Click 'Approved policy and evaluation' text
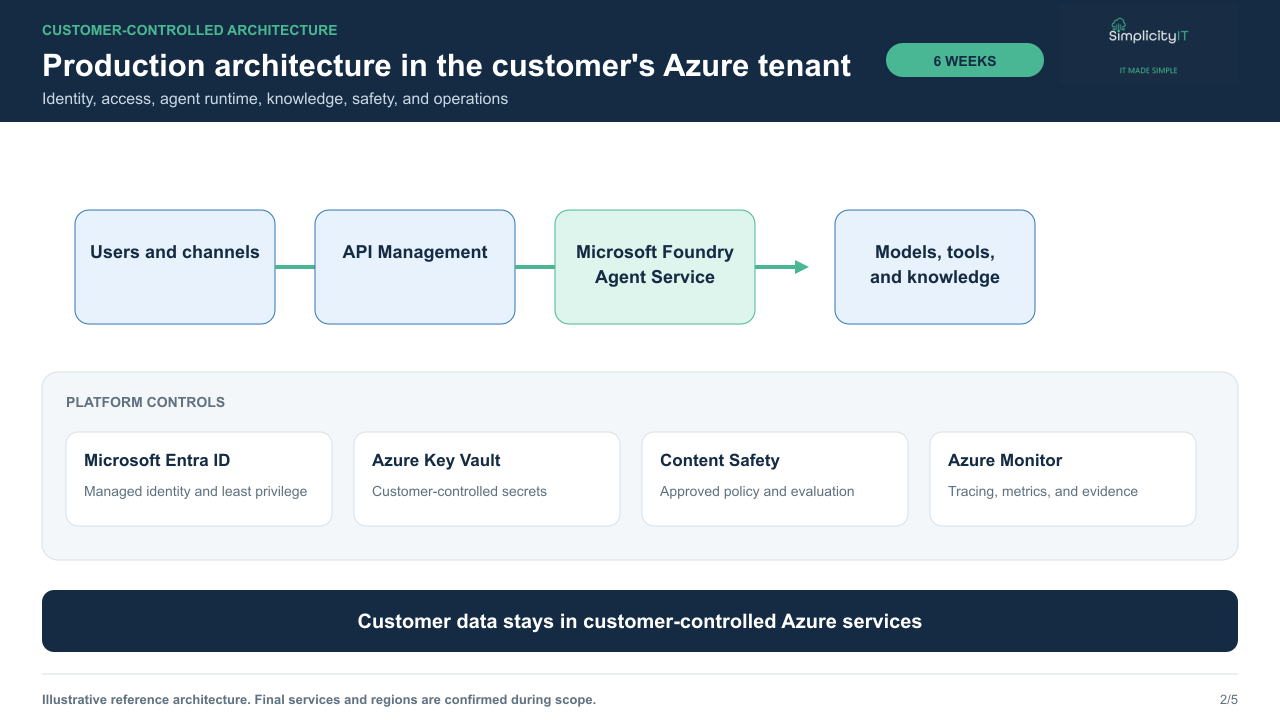This screenshot has width=1280, height=720. point(757,491)
